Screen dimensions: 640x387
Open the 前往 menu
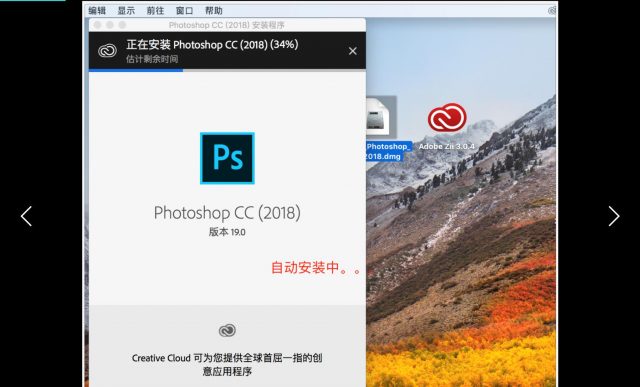tap(155, 11)
